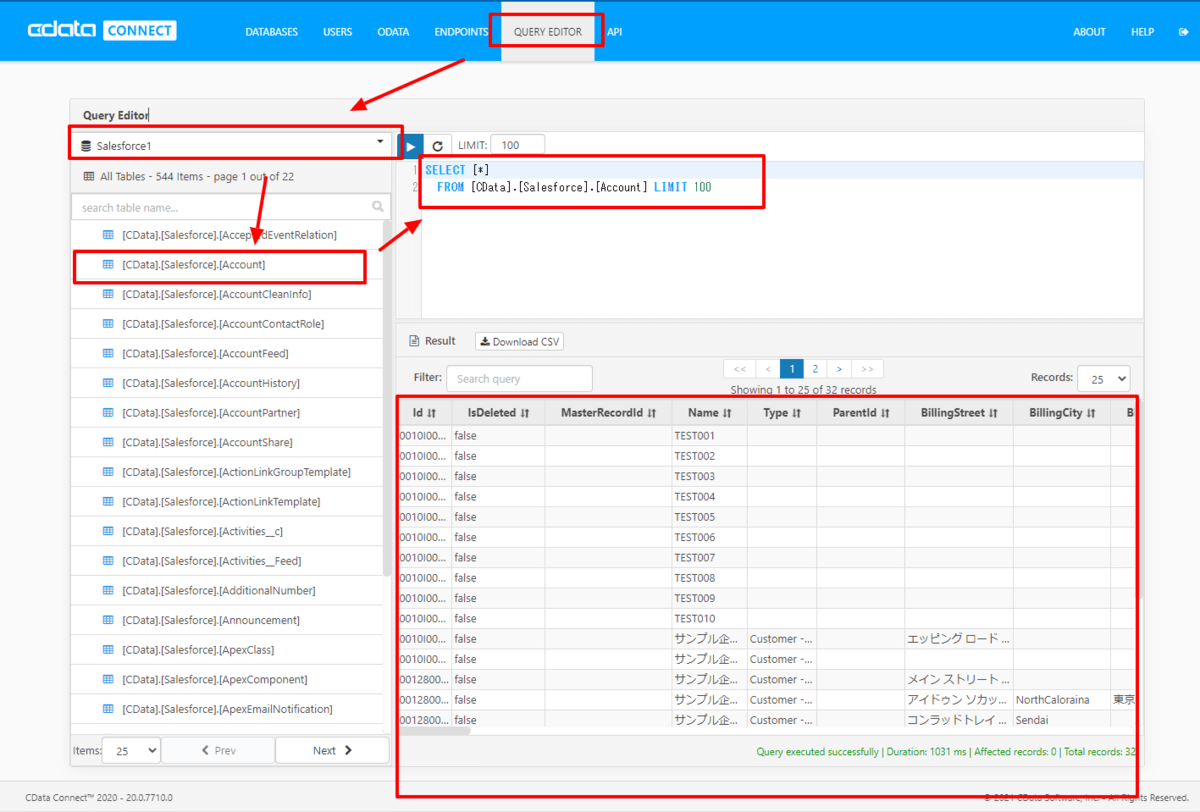Image resolution: width=1200 pixels, height=812 pixels.
Task: Click table icon beside AccountCleanInfo
Action: click(109, 294)
